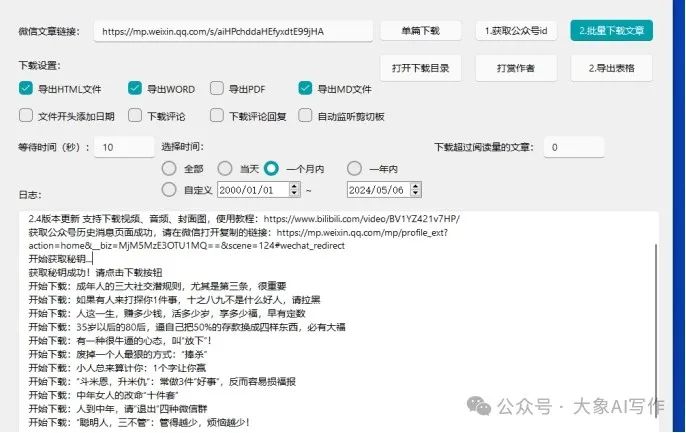This screenshot has height=433, width=686.
Task: Export table with 2.导出表格 button
Action: [612, 68]
